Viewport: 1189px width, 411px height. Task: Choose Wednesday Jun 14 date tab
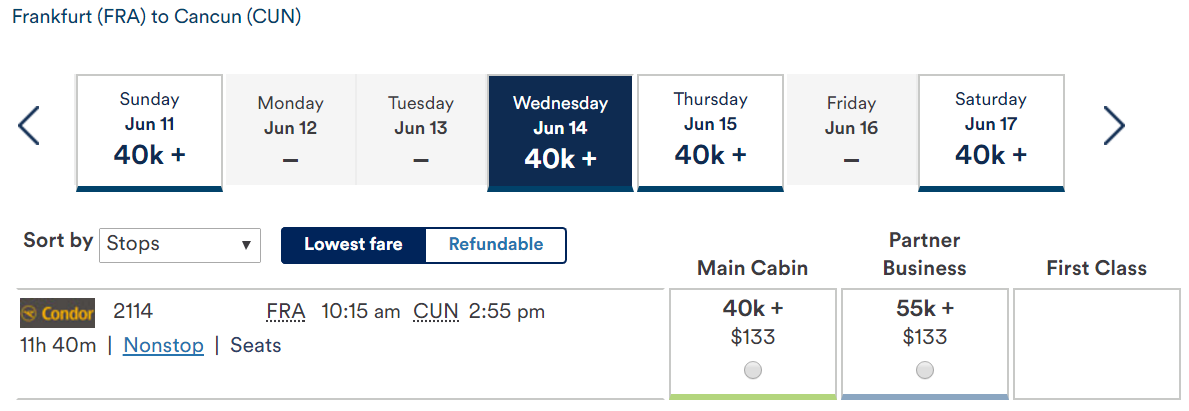click(x=560, y=133)
